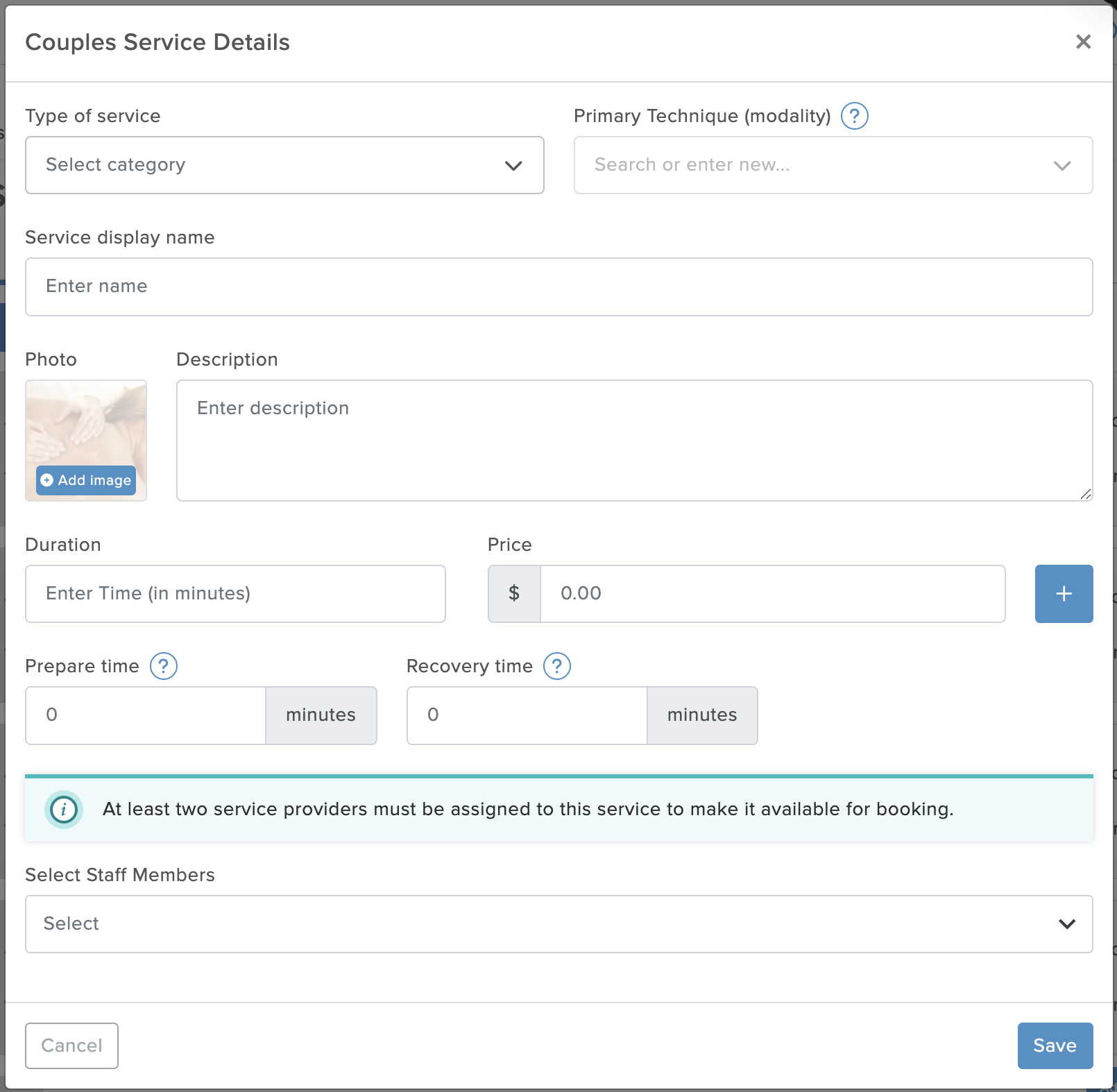This screenshot has height=1092, width=1117.
Task: Click the minutes suffix of Recovery time
Action: tap(702, 715)
